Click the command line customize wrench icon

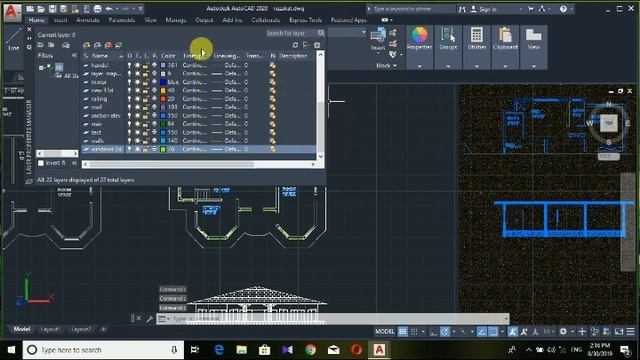pos(150,318)
